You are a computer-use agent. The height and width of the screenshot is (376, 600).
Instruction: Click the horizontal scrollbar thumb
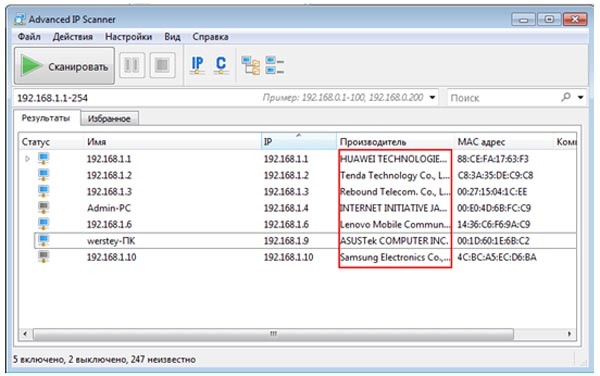(x=273, y=334)
